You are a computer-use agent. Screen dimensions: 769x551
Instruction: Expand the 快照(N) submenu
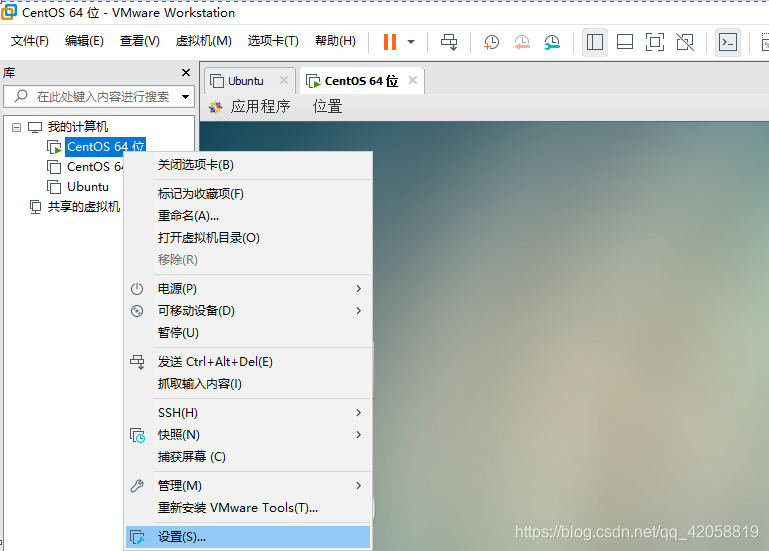[x=248, y=435]
